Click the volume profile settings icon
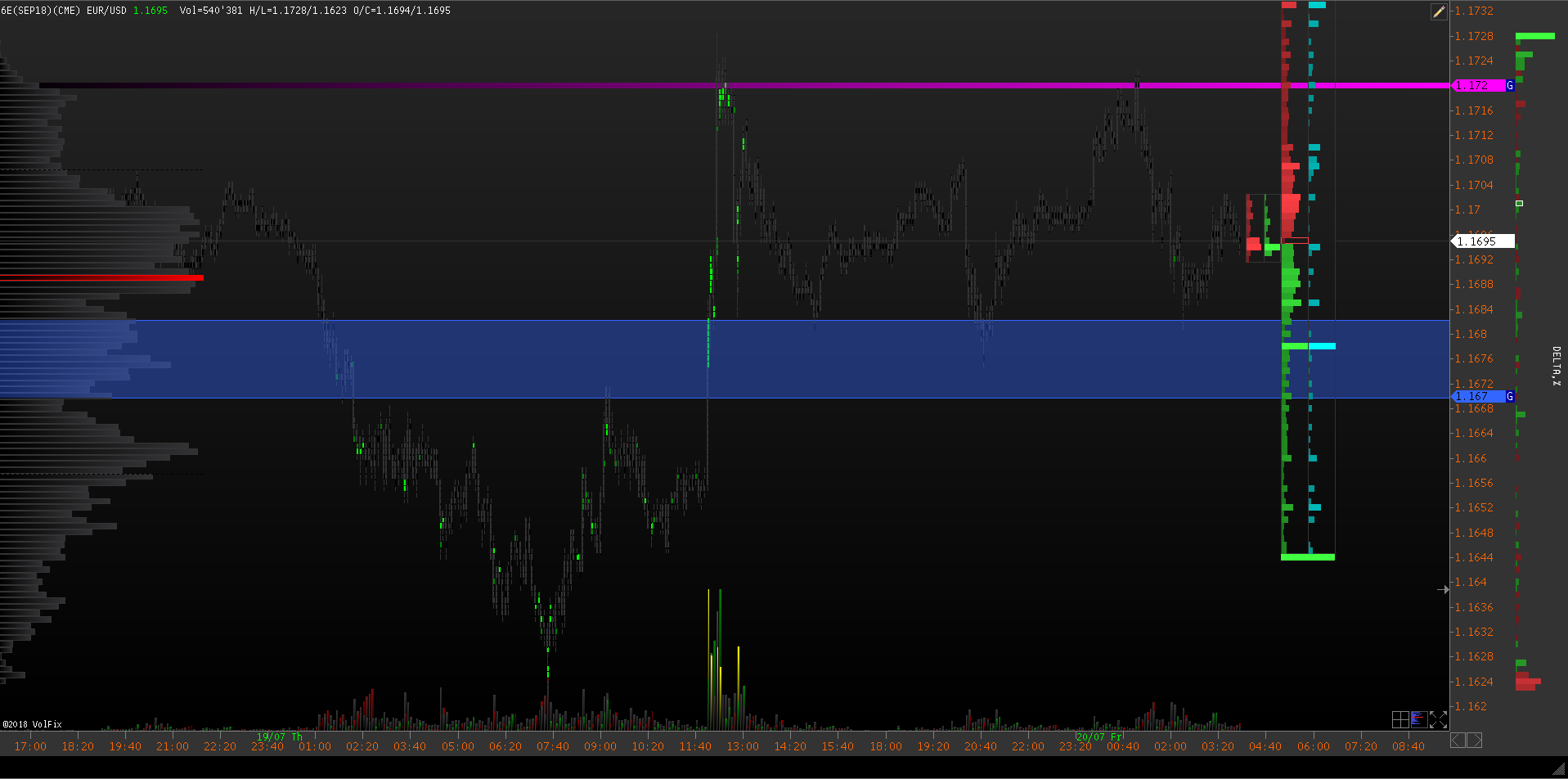1568x779 pixels. pos(1419,719)
